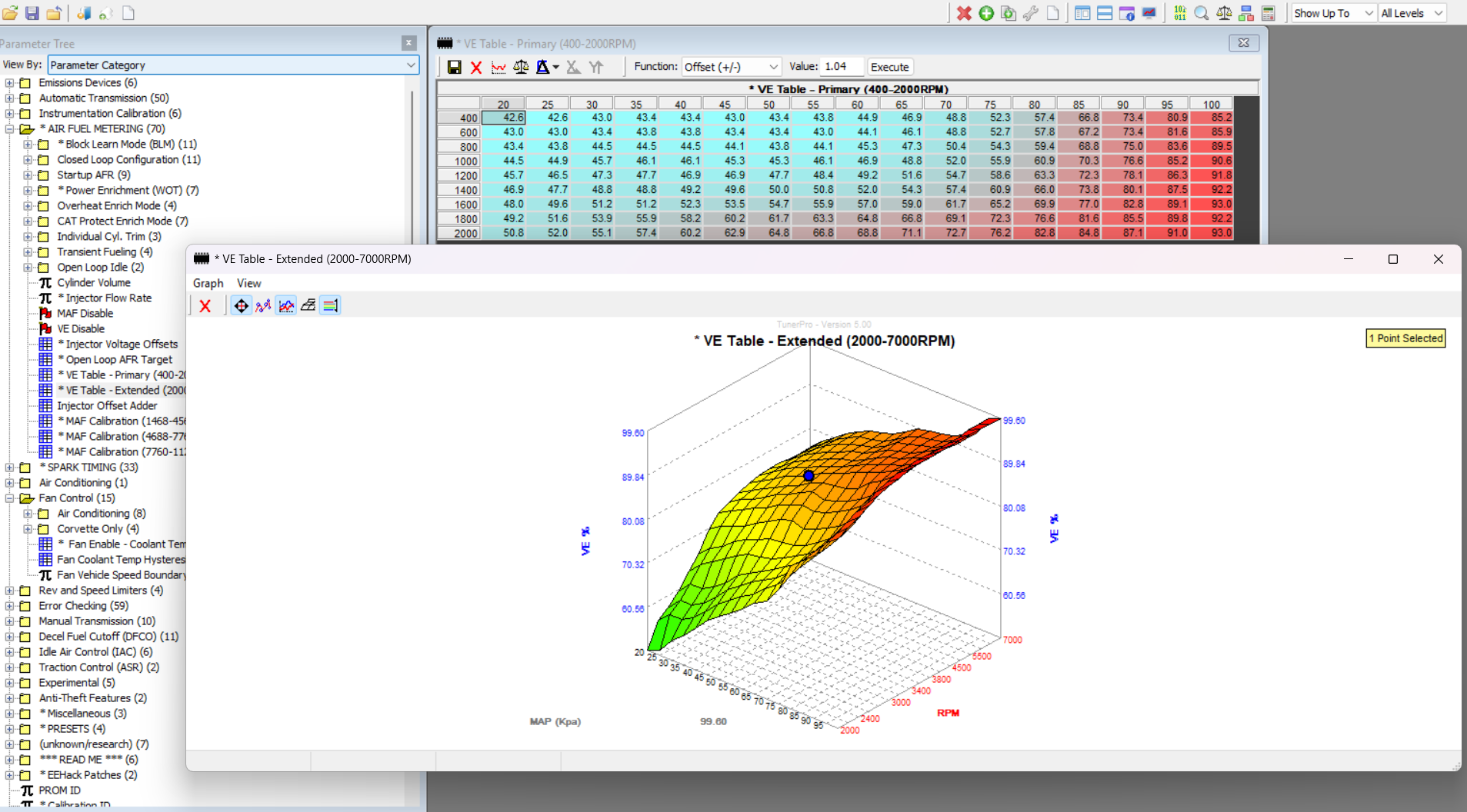Image resolution: width=1467 pixels, height=812 pixels.
Task: Click the green plus add icon in top toolbar
Action: click(x=987, y=13)
